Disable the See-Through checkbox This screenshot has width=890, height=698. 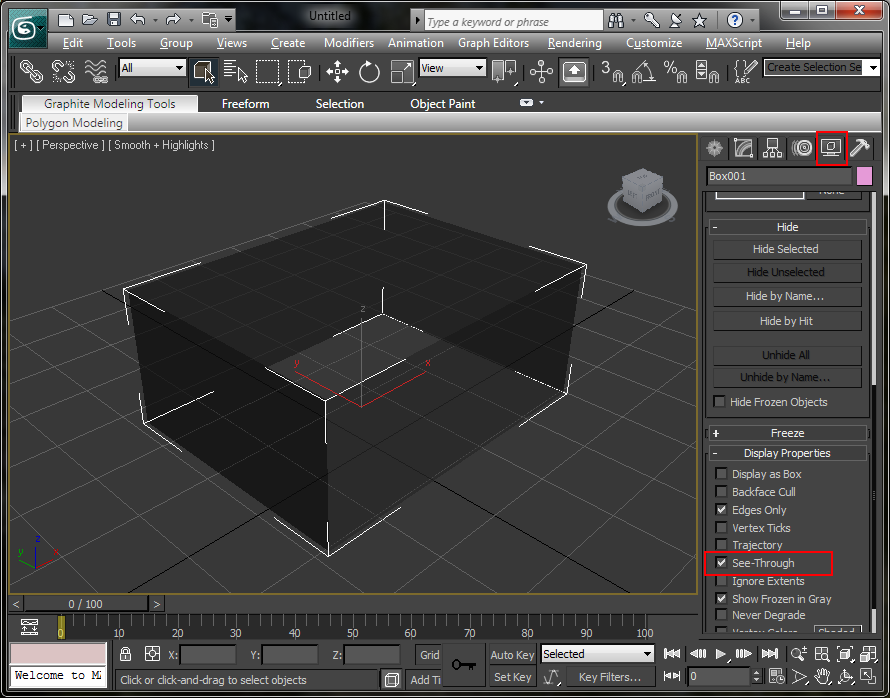tap(722, 563)
